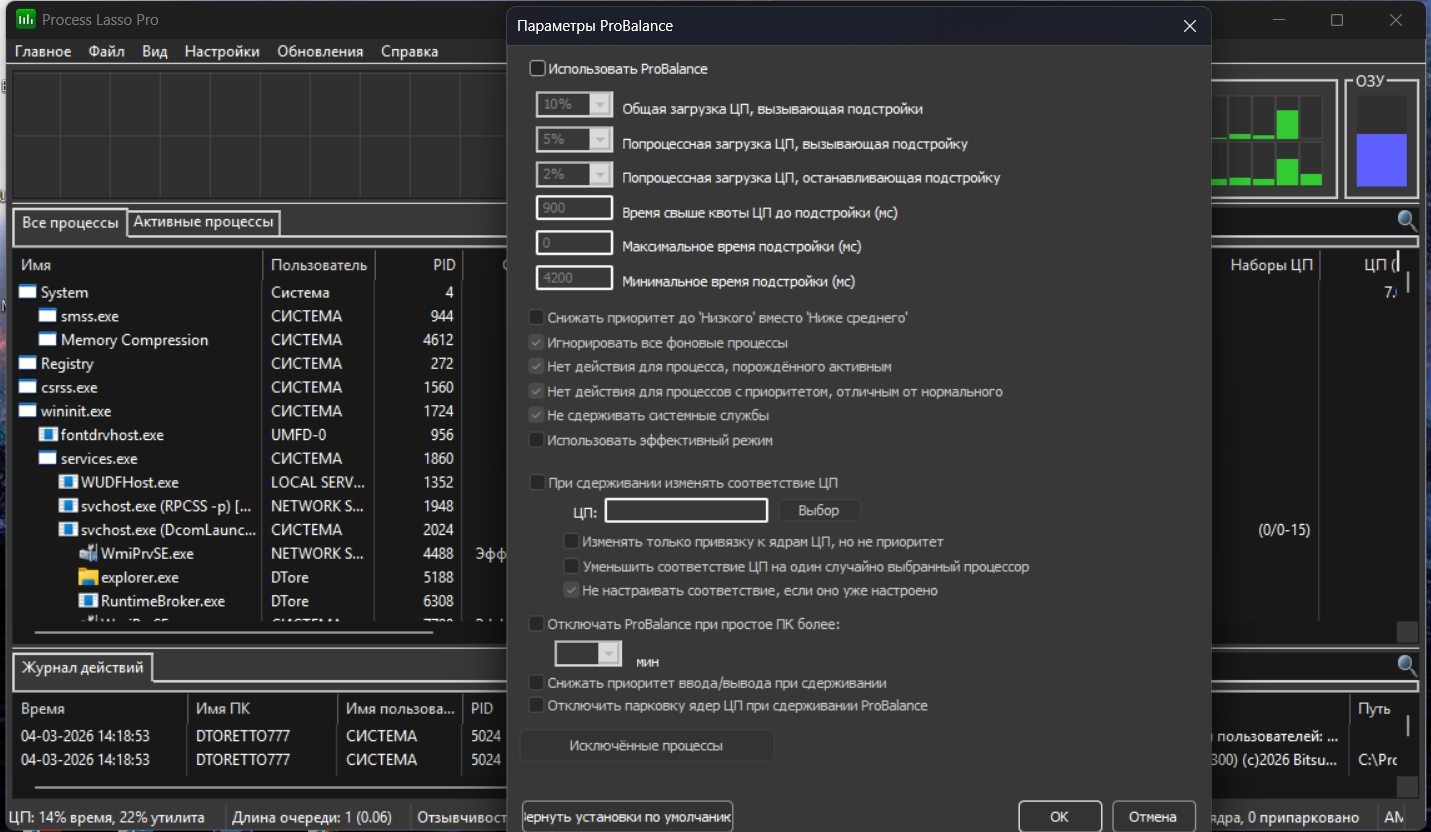Open the Настройки menu

click(221, 51)
